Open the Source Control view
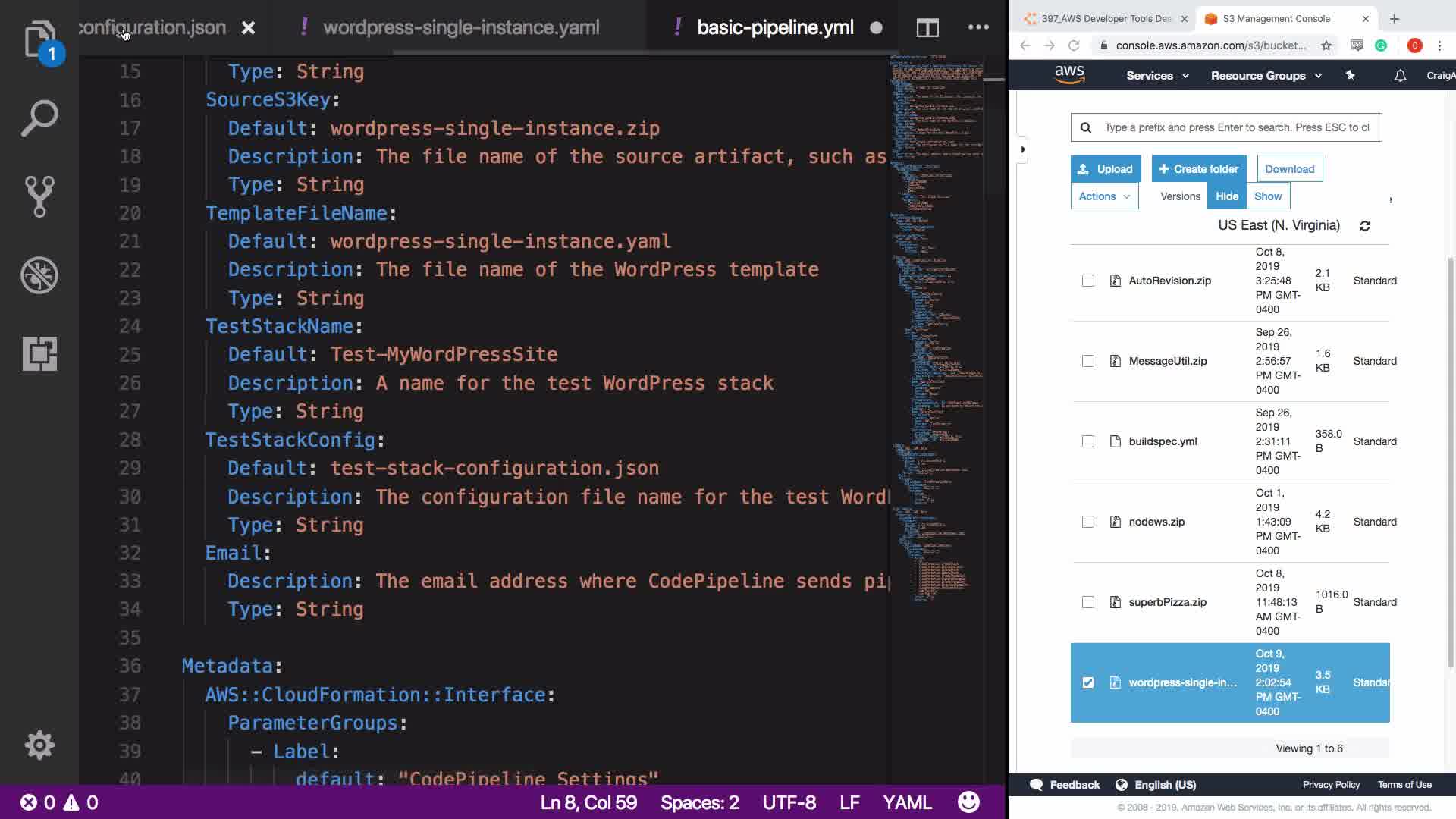Viewport: 1456px width, 819px height. [39, 196]
